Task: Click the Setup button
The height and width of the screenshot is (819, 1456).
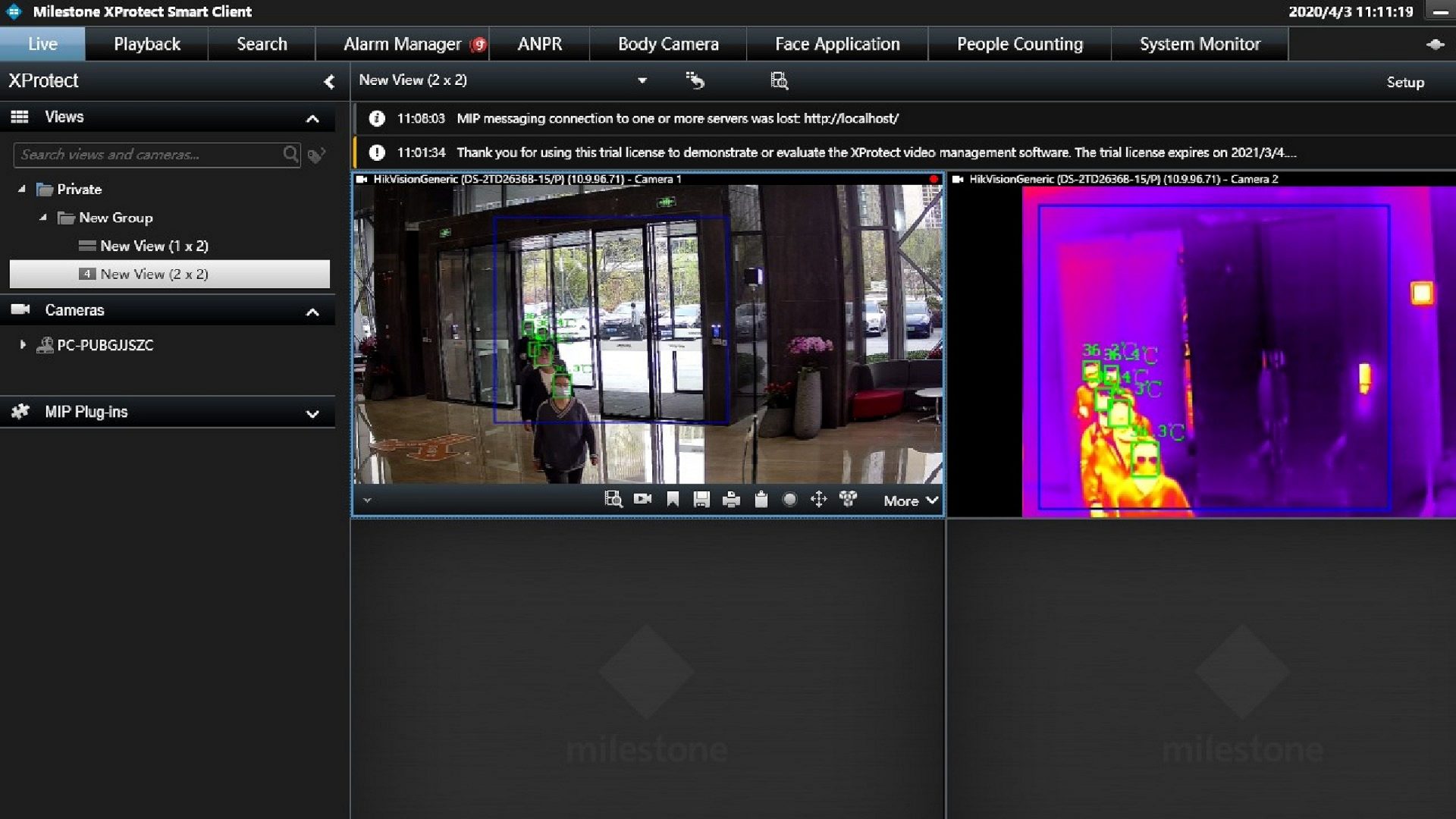Action: pos(1404,82)
